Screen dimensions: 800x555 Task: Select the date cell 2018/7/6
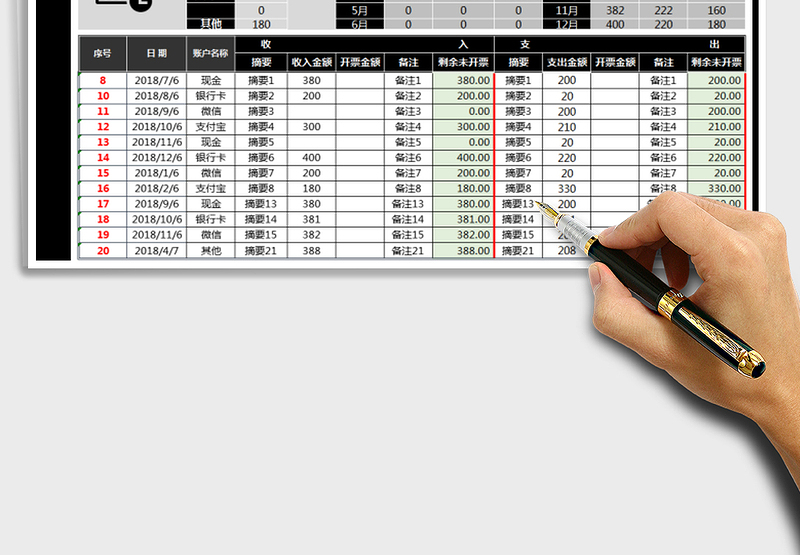tap(157, 80)
